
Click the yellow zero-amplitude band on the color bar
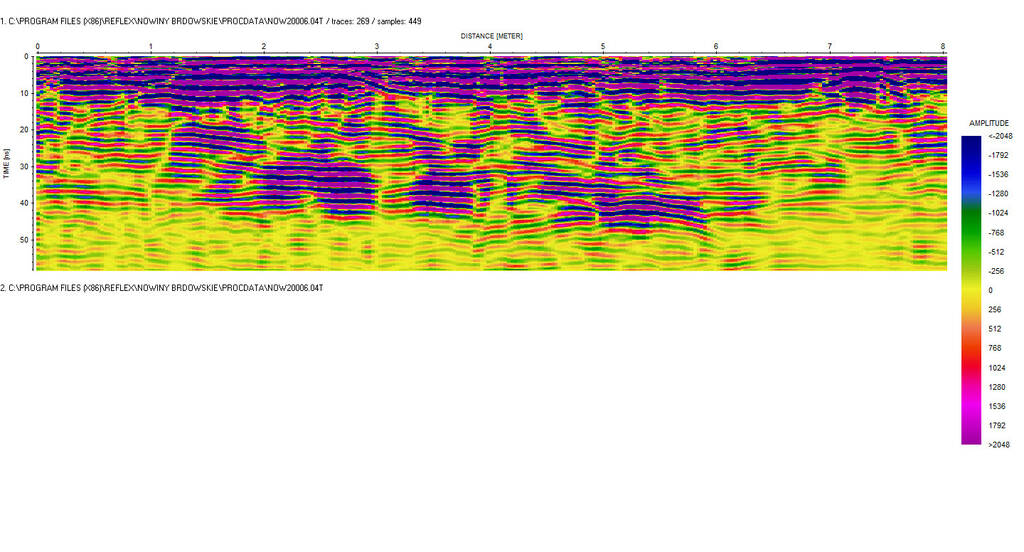[971, 290]
